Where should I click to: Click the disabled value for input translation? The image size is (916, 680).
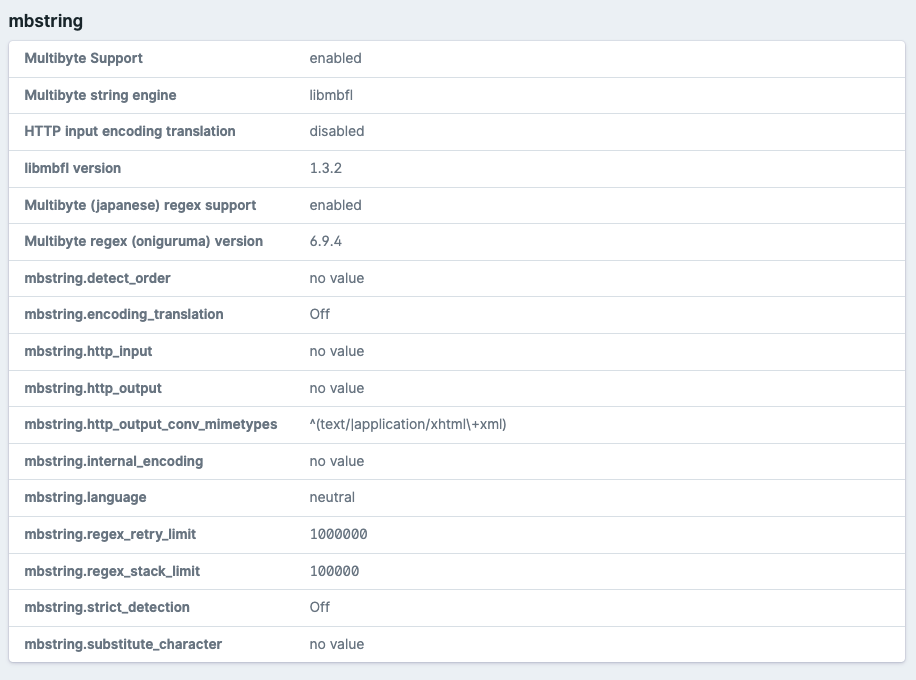tap(337, 131)
